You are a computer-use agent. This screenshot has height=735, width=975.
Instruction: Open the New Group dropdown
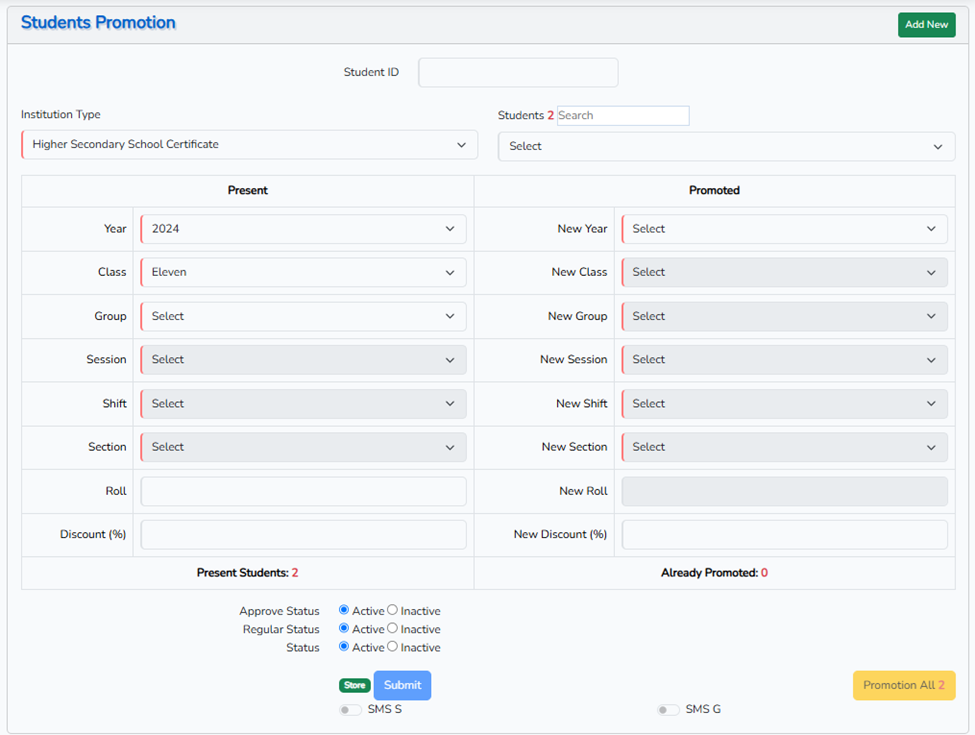click(x=784, y=316)
